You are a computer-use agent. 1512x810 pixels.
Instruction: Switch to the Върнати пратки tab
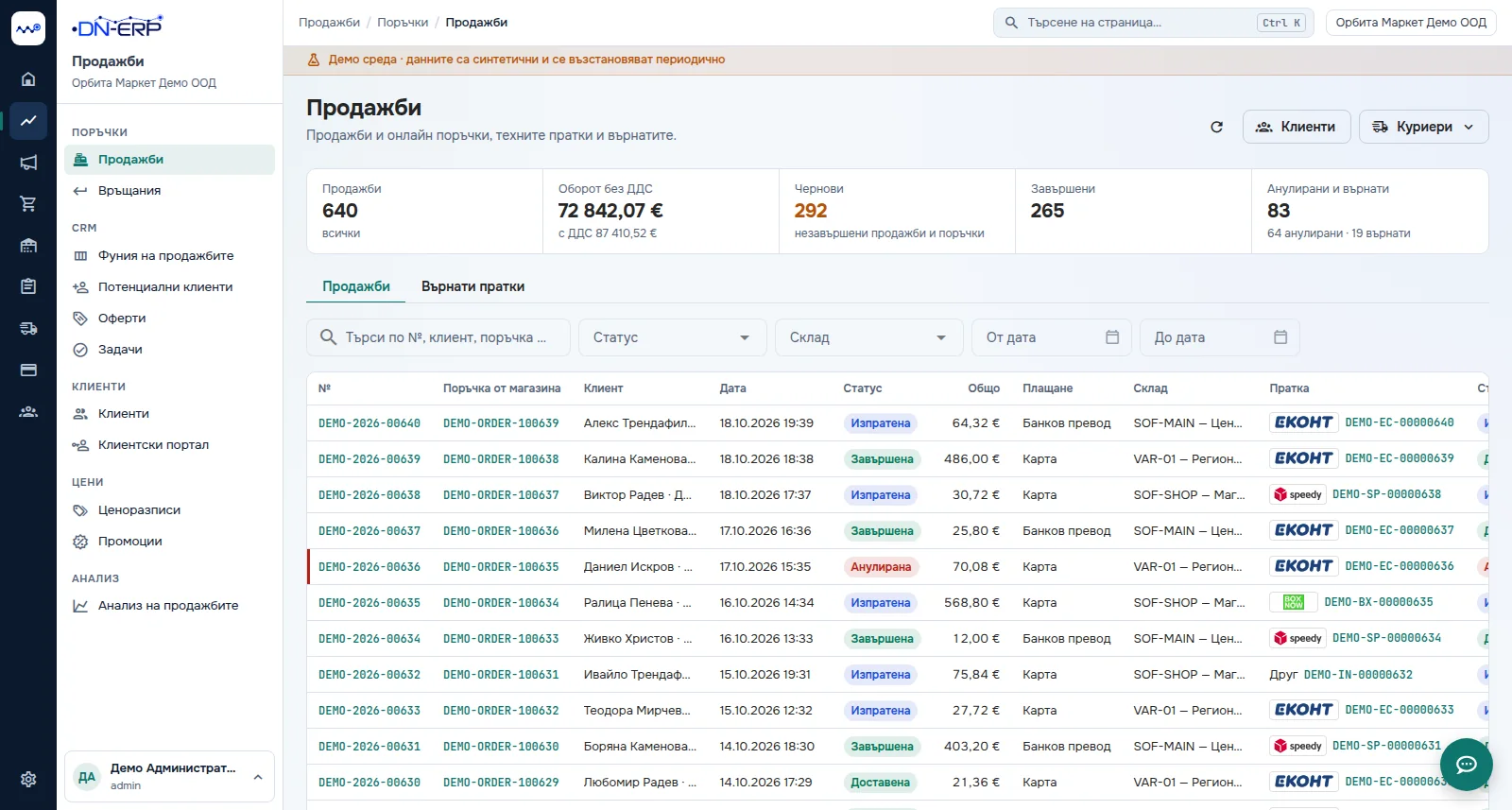click(x=472, y=286)
